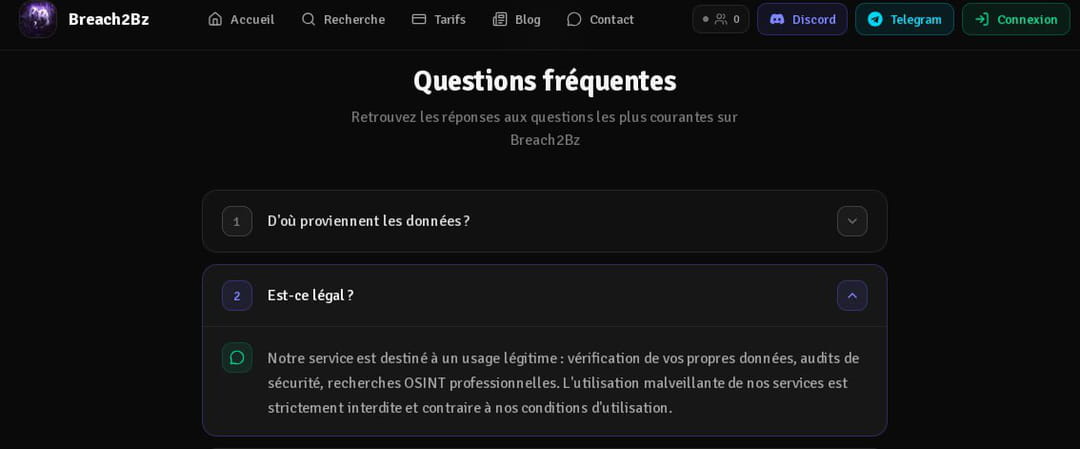
Task: Open the Tarifs menu item
Action: coord(439,19)
